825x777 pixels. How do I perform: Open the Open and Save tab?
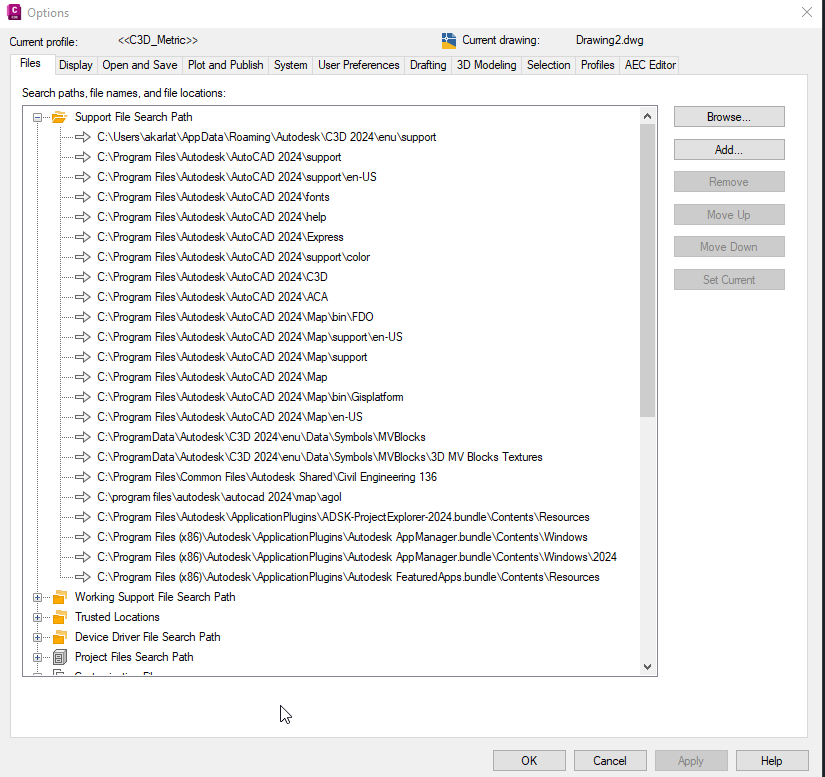tap(139, 65)
